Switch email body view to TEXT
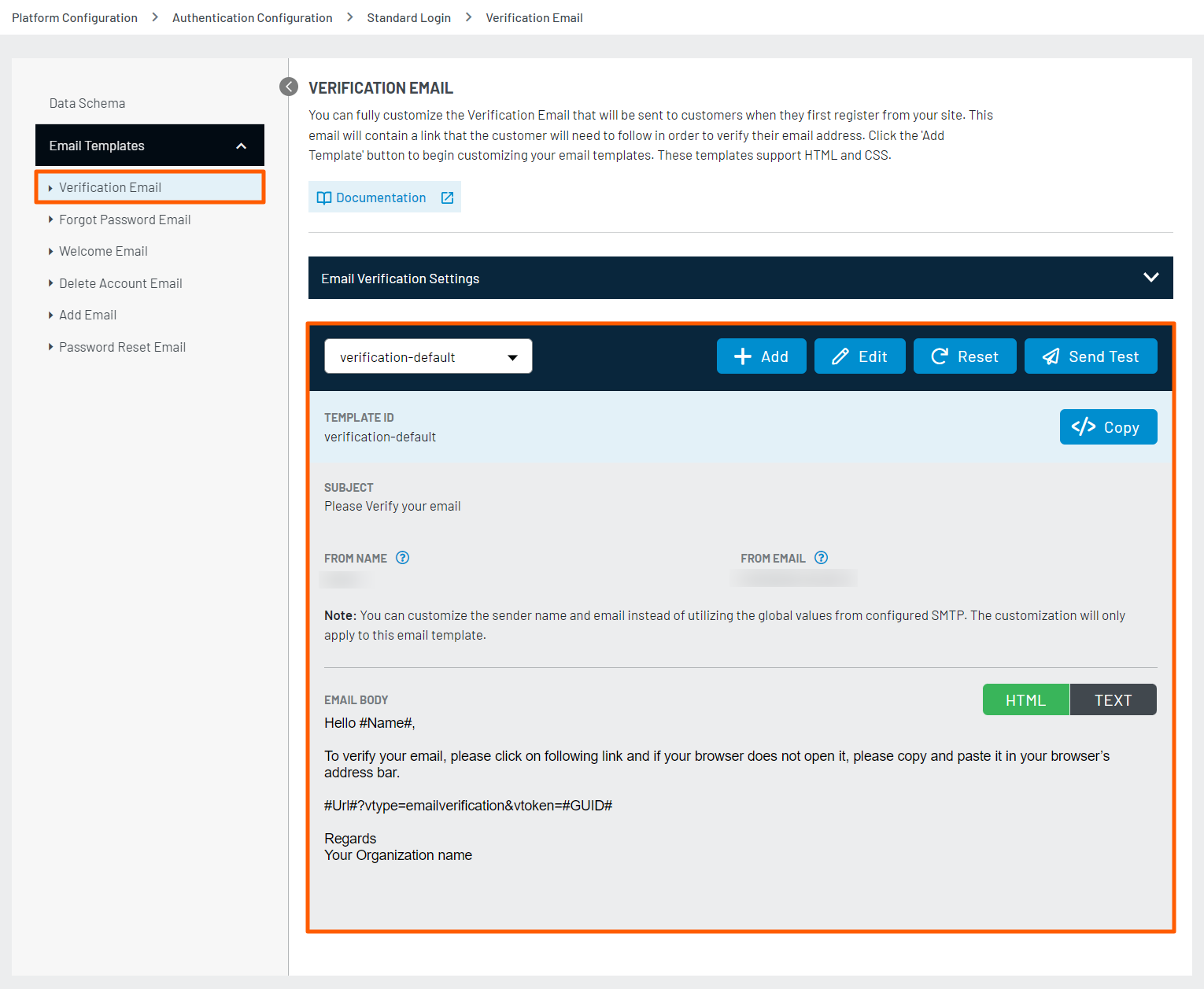The width and height of the screenshot is (1204, 989). coord(1113,699)
